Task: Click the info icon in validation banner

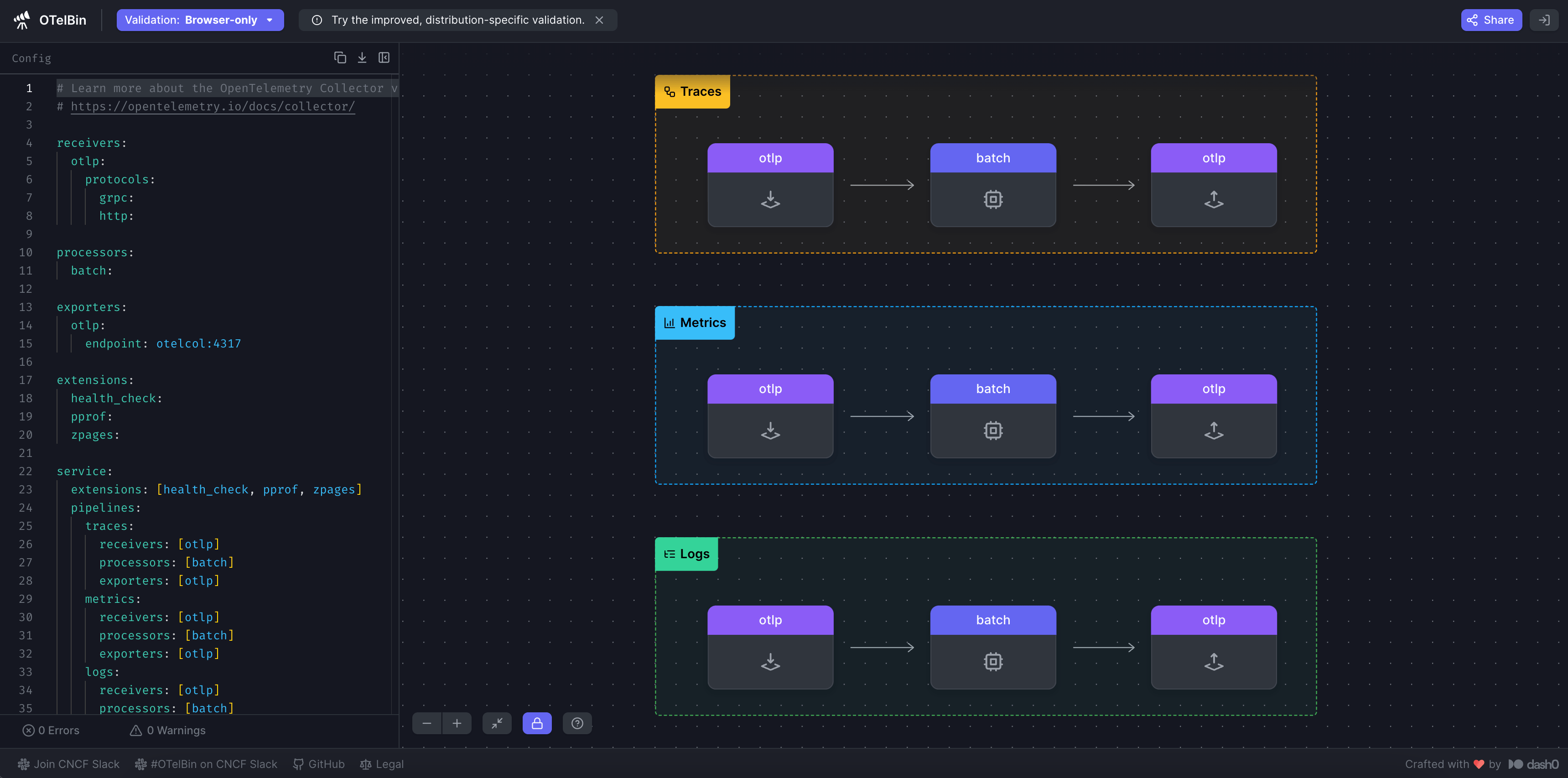Action: 317,20
